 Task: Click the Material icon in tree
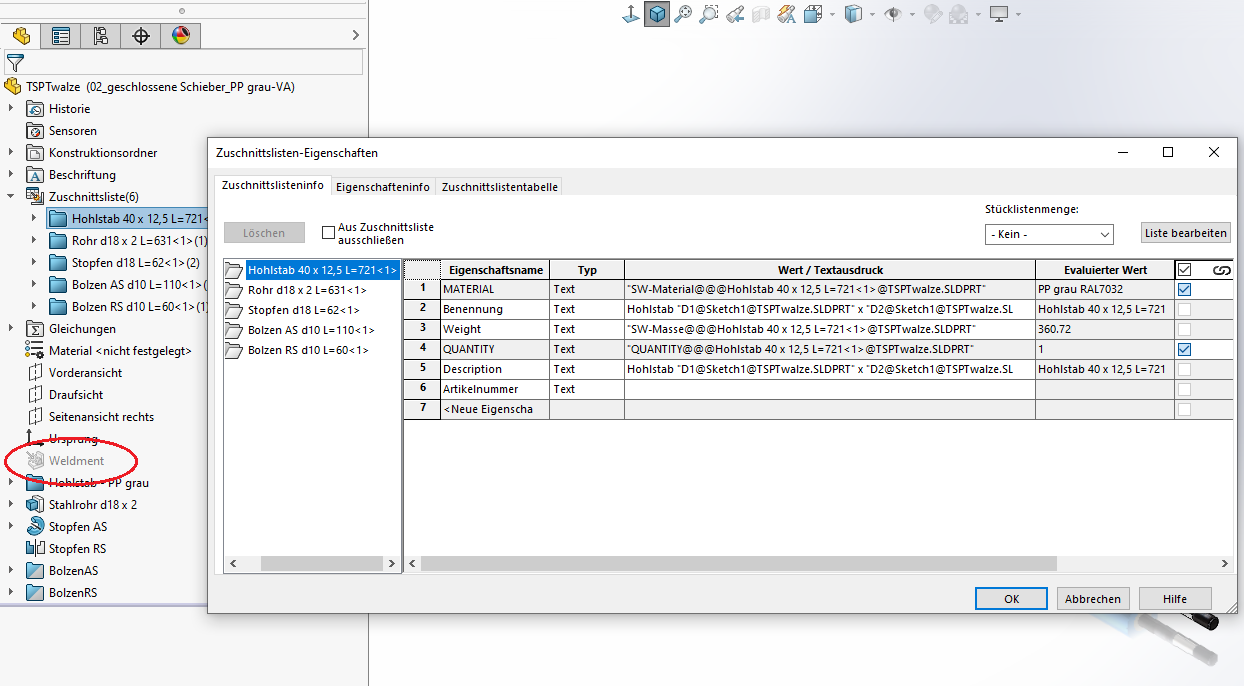click(35, 351)
